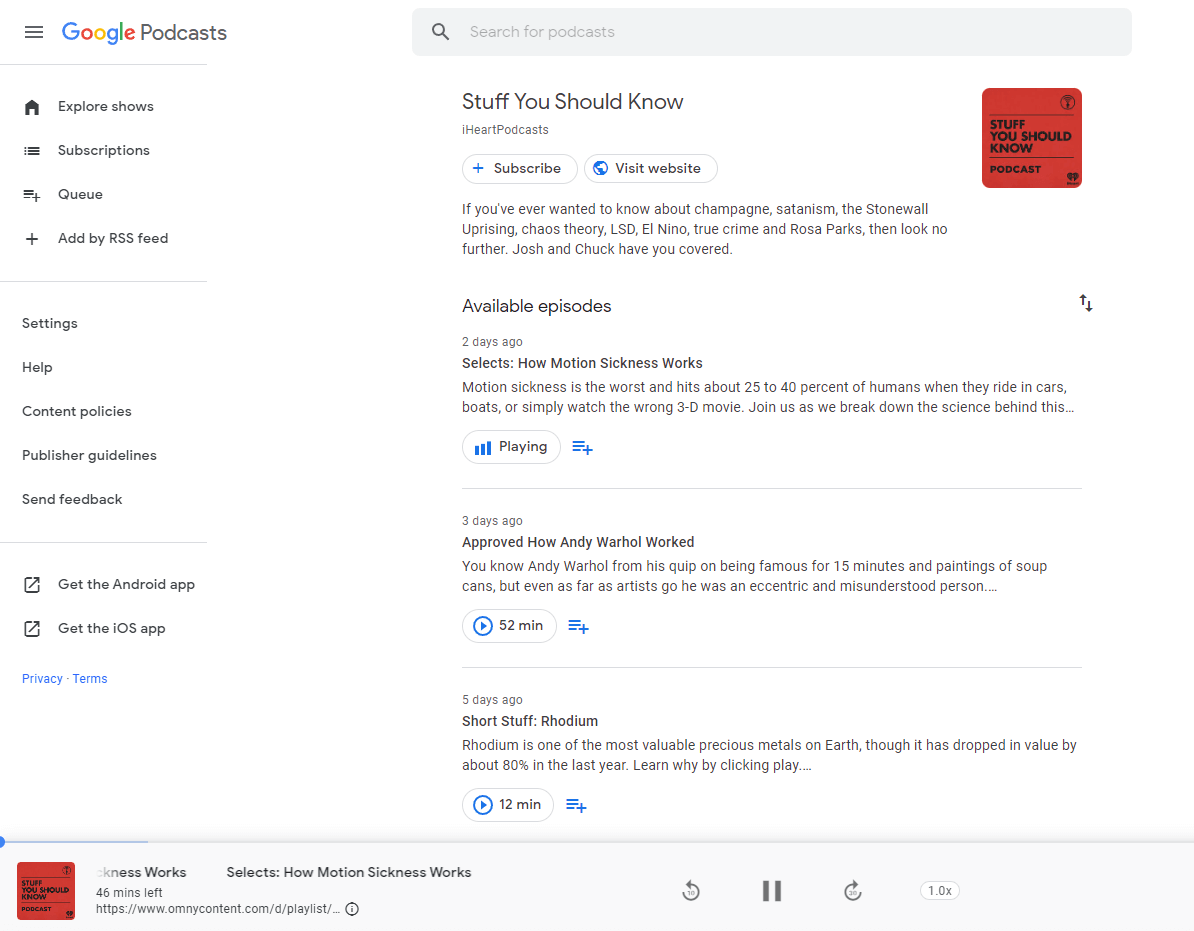Play the 52 min Andy Warhol episode
Viewport: 1194px width, 931px height.
(509, 626)
